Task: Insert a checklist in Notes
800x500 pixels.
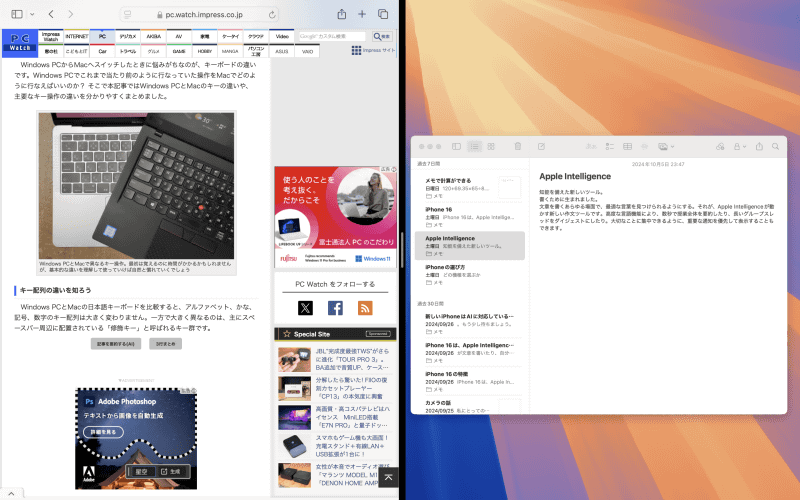Action: click(610, 146)
